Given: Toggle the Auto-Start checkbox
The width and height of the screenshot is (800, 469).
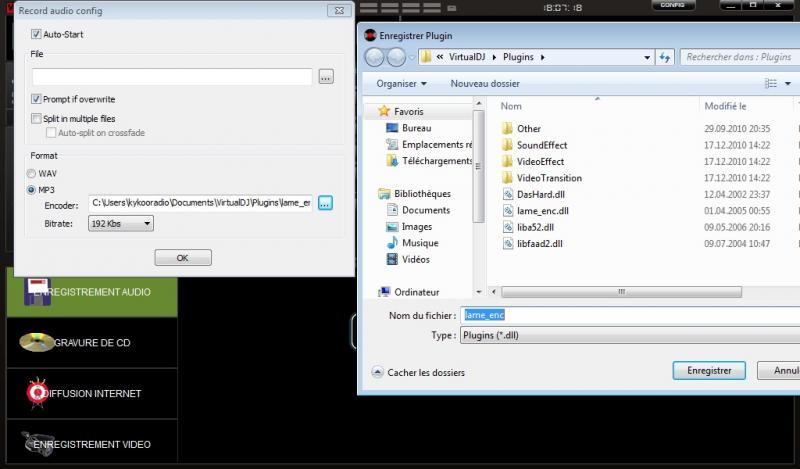Looking at the screenshot, I should (36, 34).
